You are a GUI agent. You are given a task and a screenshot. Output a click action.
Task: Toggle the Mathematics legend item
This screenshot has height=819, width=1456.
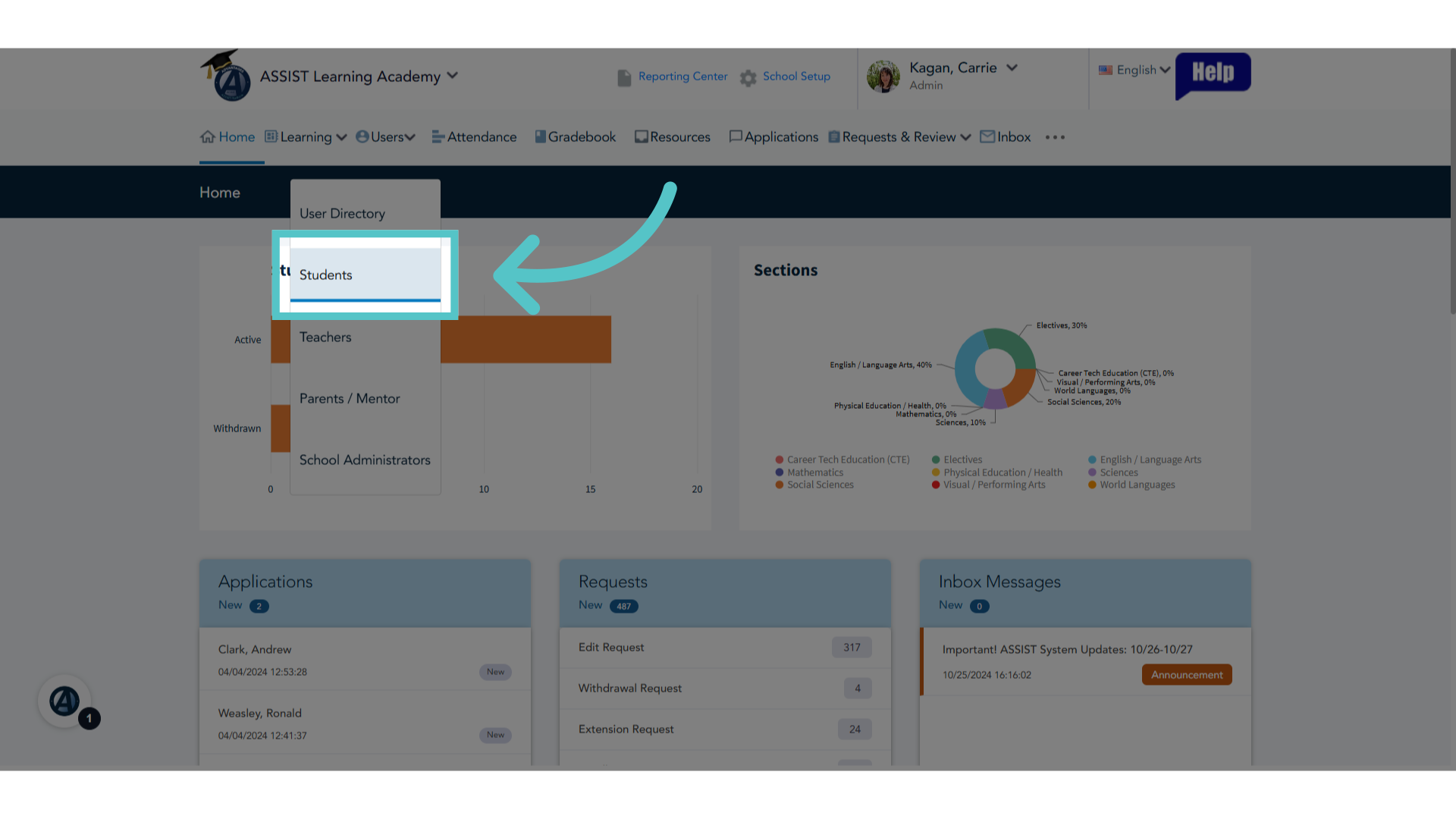809,472
